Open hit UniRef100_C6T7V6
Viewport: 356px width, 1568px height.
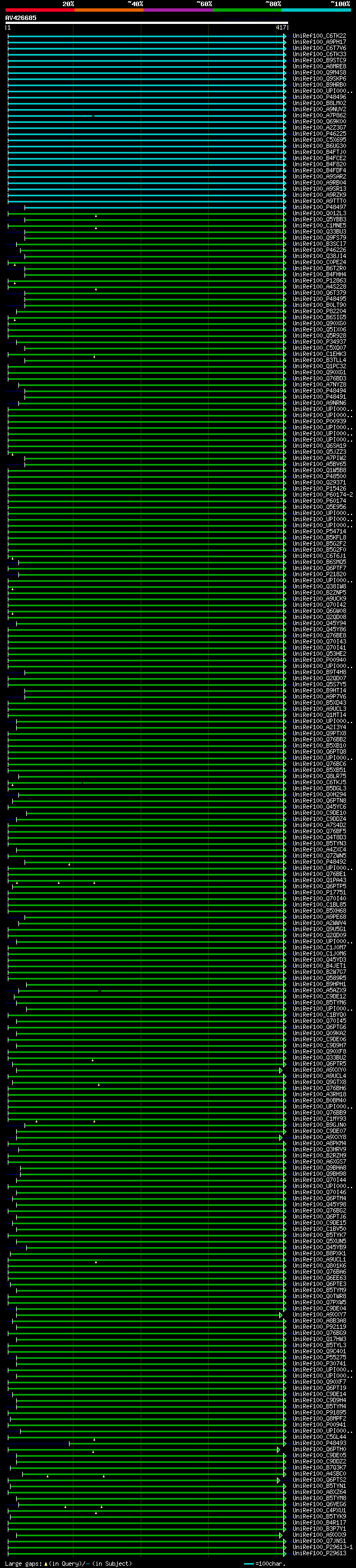(319, 48)
